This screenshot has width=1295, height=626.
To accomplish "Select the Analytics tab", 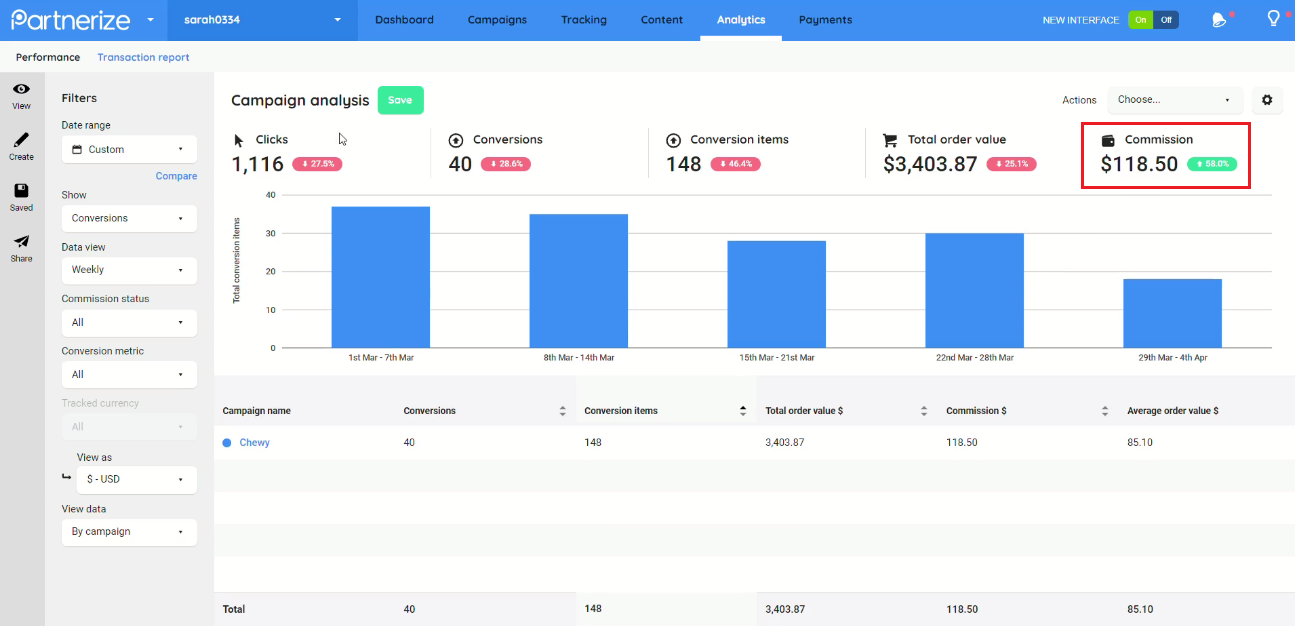I will tap(741, 20).
